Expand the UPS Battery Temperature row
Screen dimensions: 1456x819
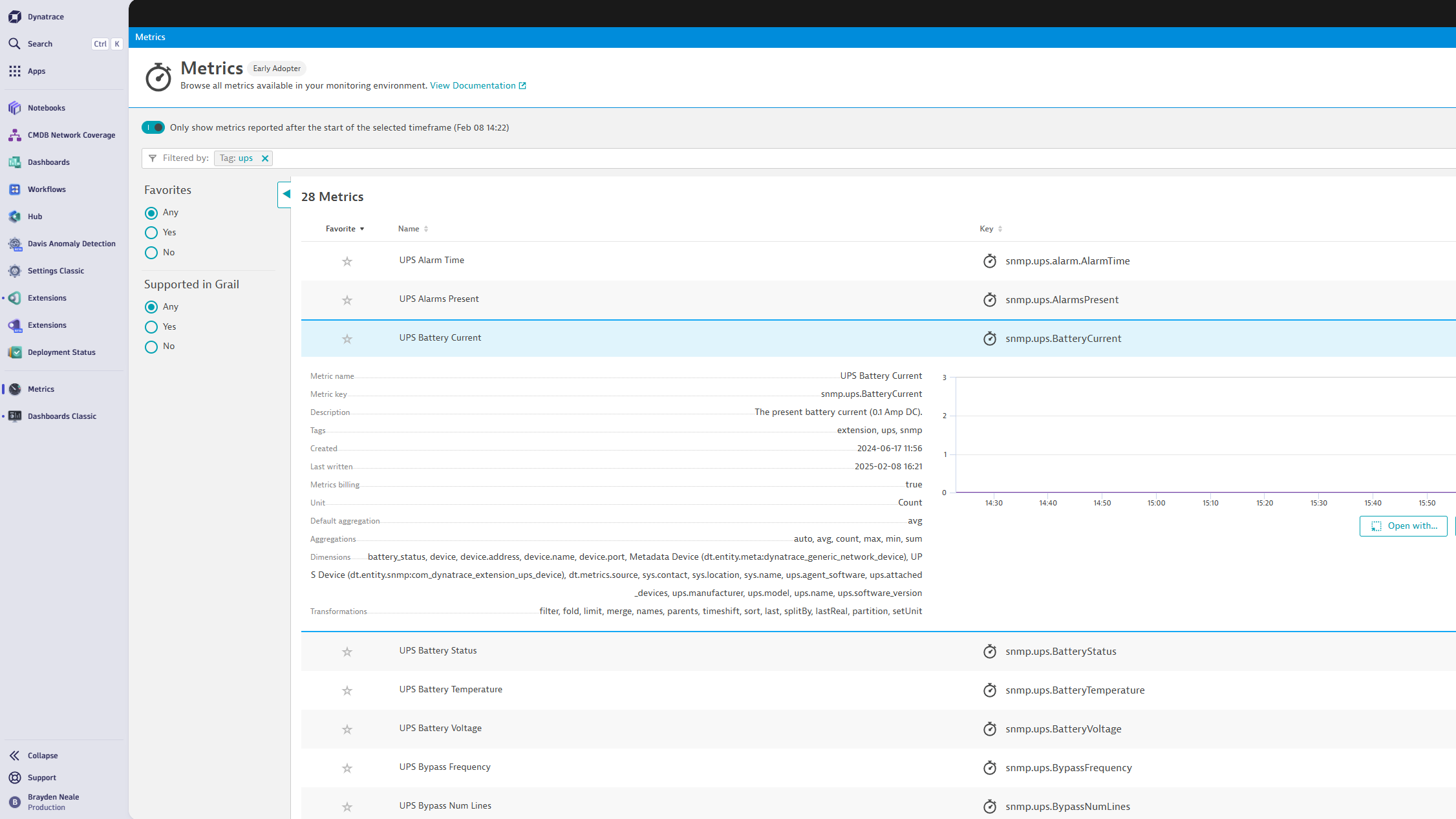point(878,690)
